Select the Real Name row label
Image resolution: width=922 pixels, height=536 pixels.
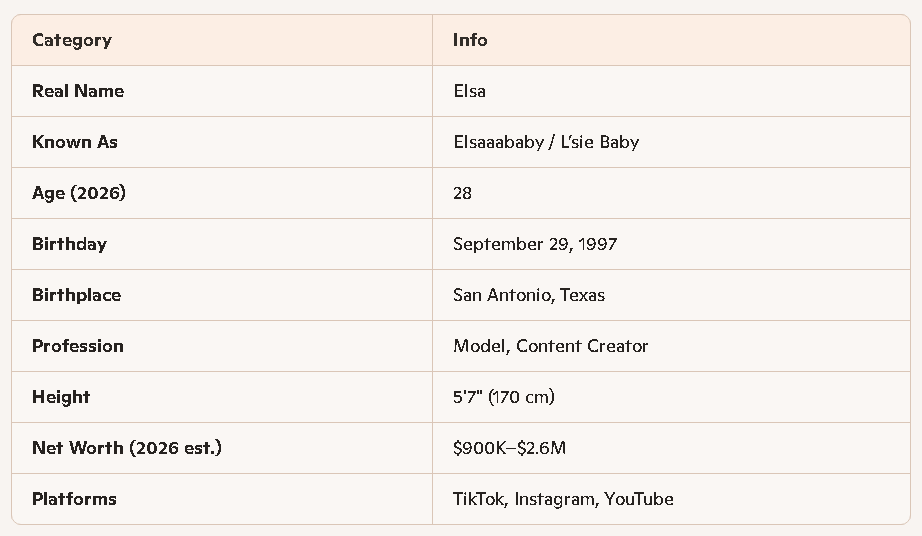point(78,91)
